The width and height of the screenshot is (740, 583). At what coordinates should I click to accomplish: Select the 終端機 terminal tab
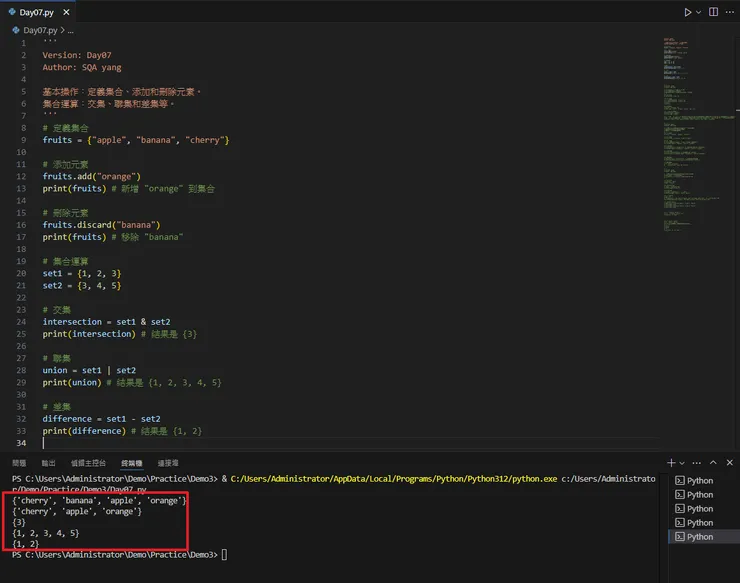[132, 463]
